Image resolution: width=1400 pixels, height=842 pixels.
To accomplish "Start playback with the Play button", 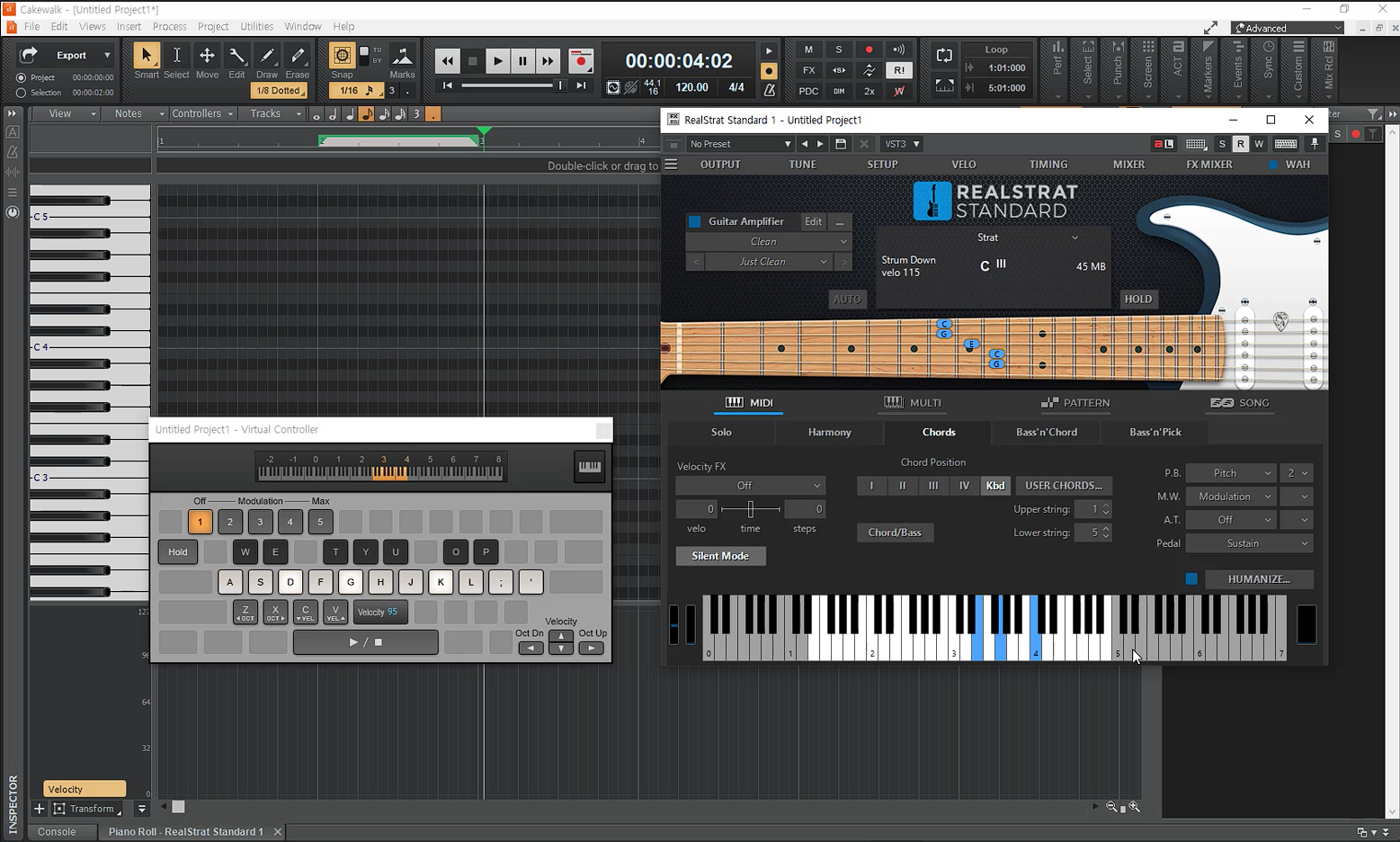I will point(497,61).
